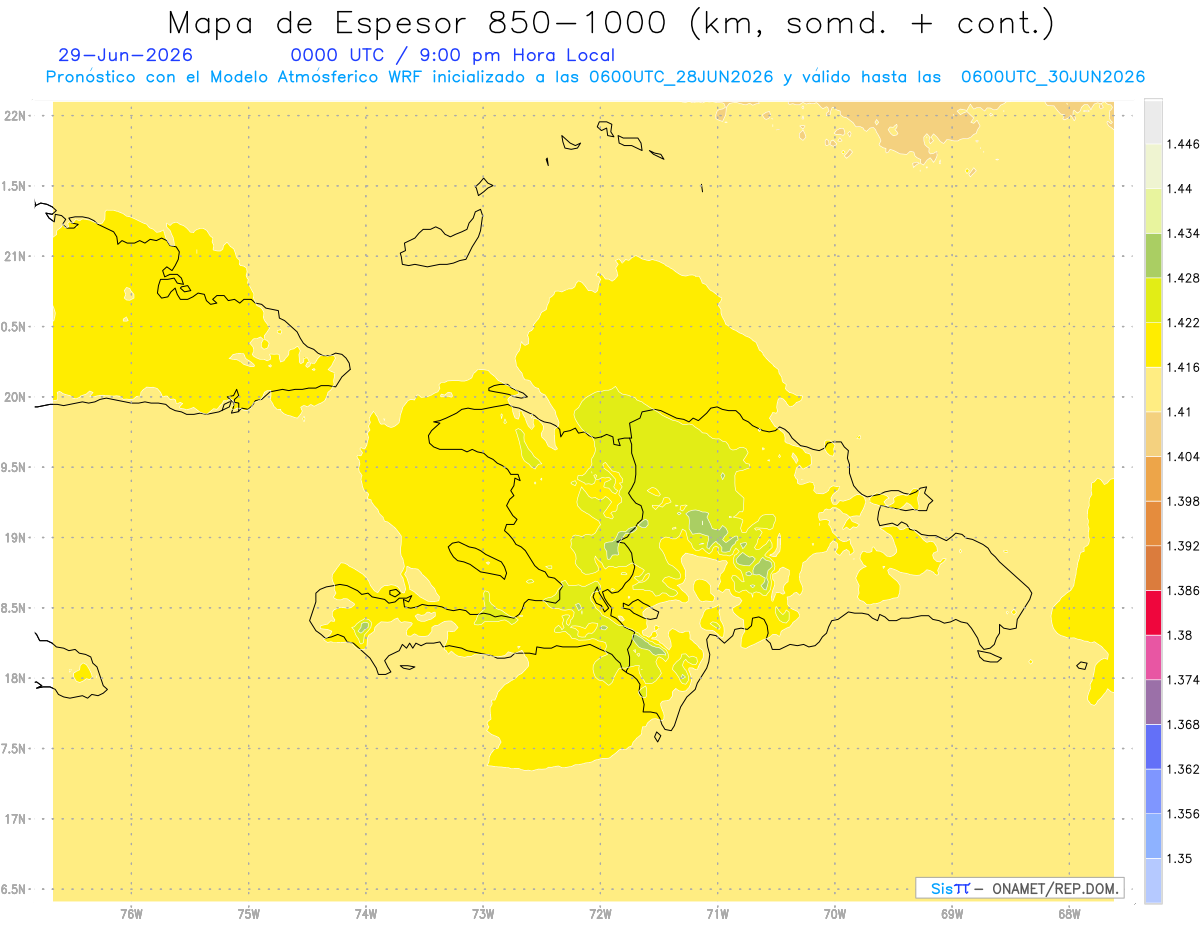Click the 71W longitude axis label

coord(717,914)
